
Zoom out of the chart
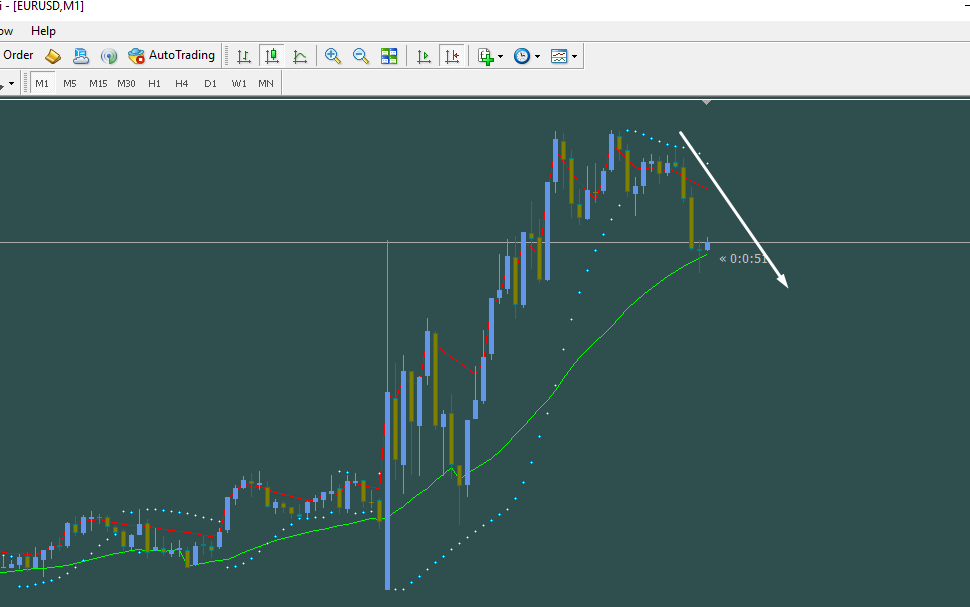tap(361, 56)
